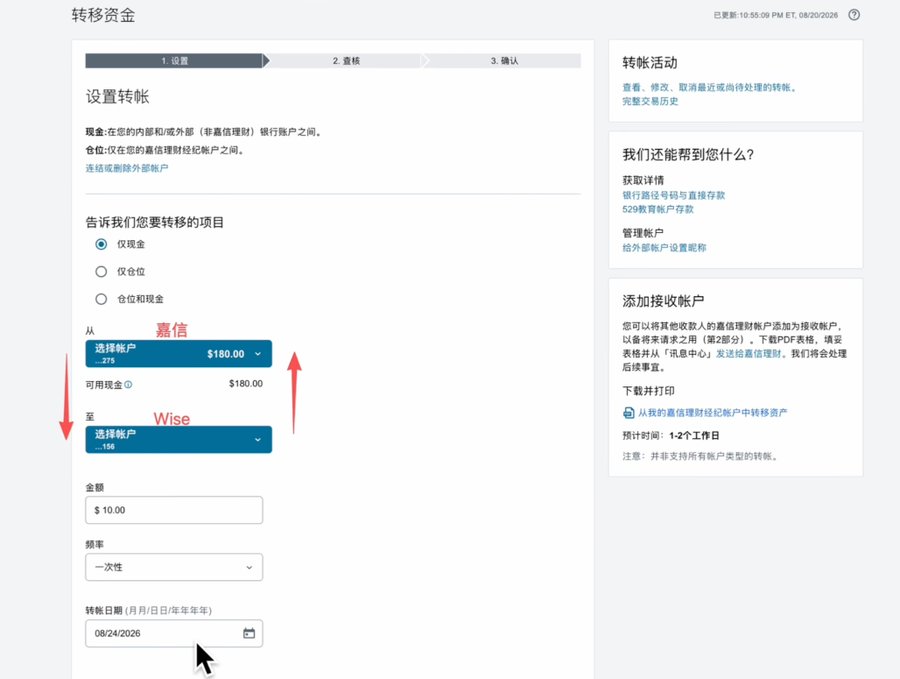Select the 仓位和现金 radio button
The height and width of the screenshot is (679, 900).
[x=101, y=299]
